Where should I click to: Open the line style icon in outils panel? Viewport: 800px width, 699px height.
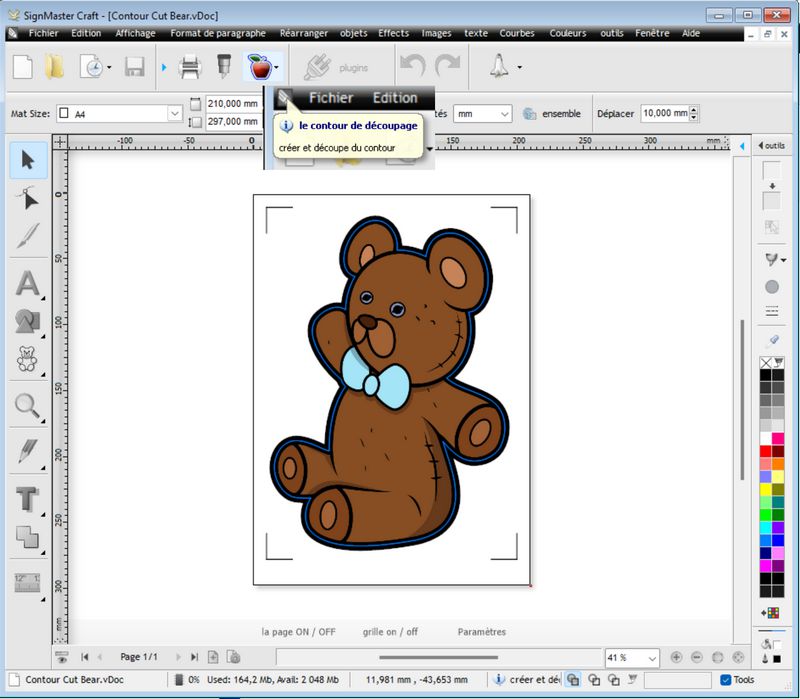[772, 311]
